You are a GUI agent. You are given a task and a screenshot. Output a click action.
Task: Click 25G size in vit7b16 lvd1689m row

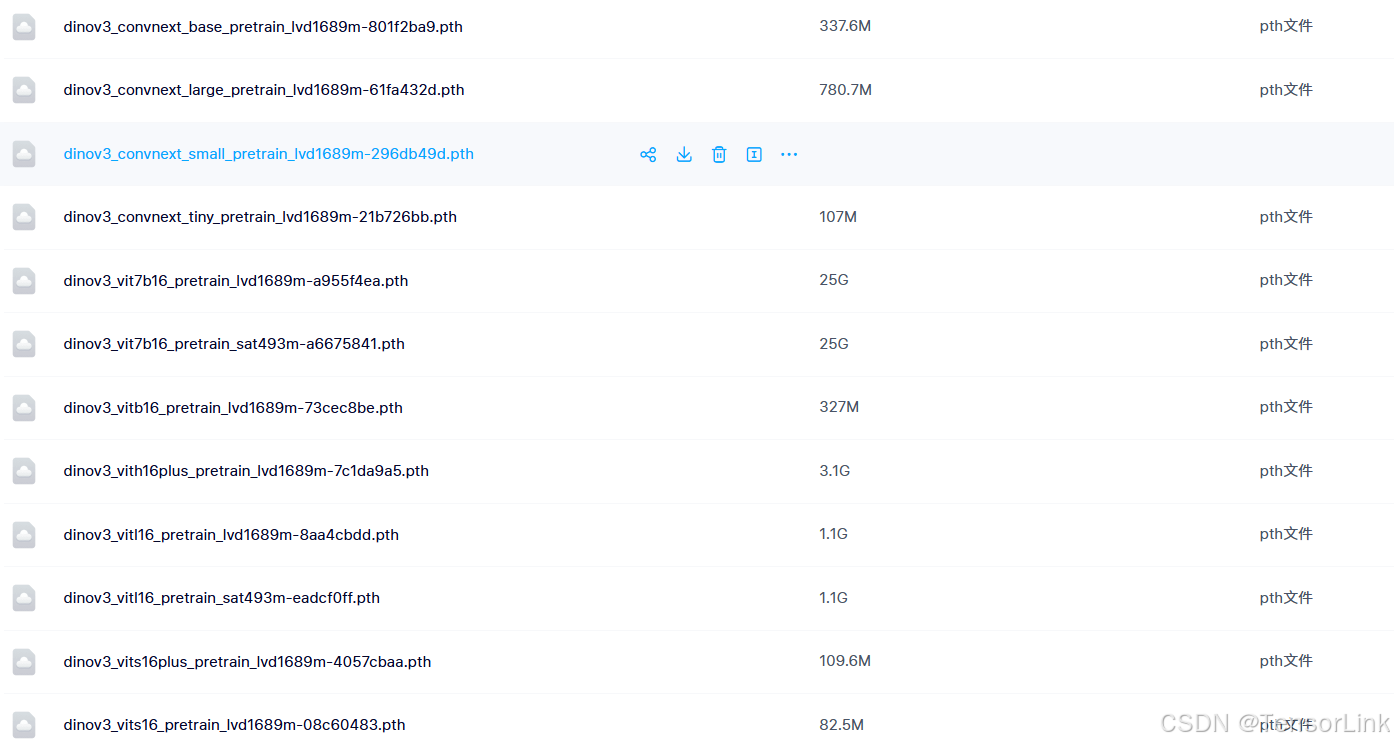coord(834,280)
